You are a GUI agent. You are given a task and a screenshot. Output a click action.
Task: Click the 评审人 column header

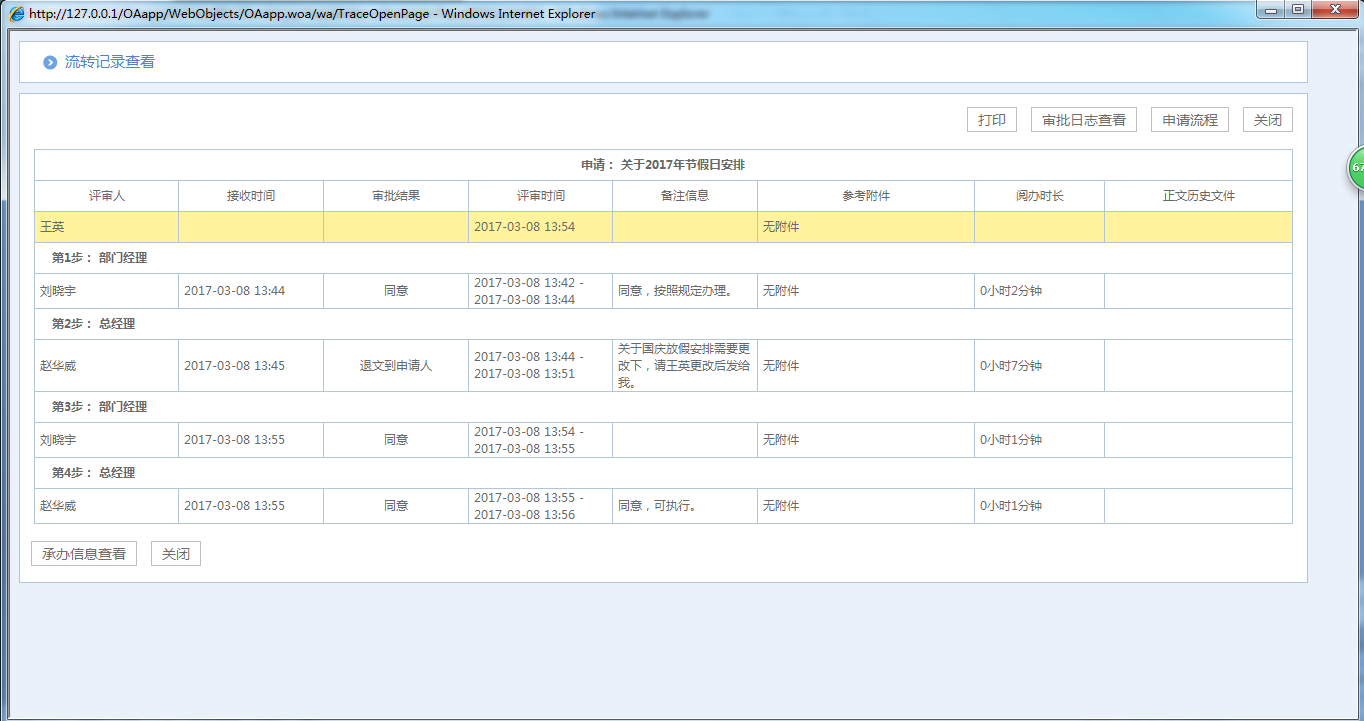pyautogui.click(x=107, y=196)
